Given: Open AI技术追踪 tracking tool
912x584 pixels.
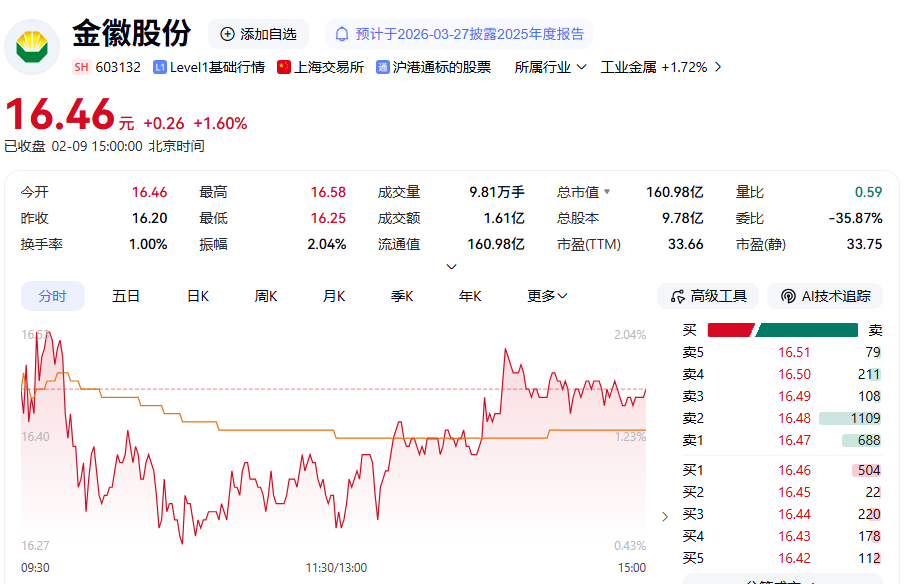Looking at the screenshot, I should [826, 296].
